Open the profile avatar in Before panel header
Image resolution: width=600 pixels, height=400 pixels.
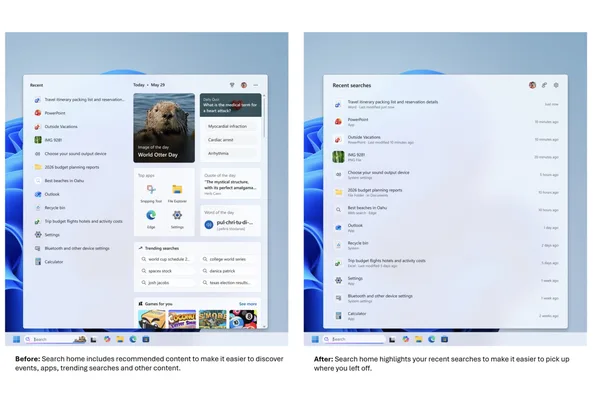[244, 85]
